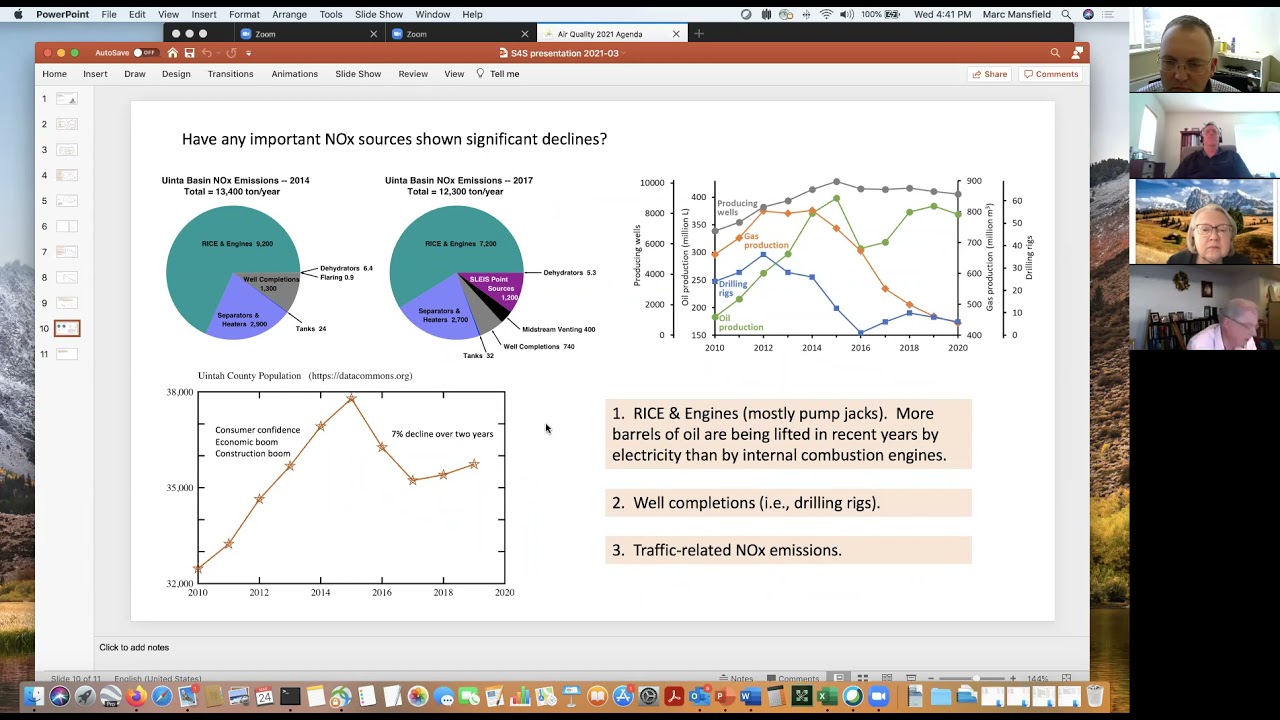Open the Draw ribbon tab
Screen dimensions: 1280x720
(135, 74)
